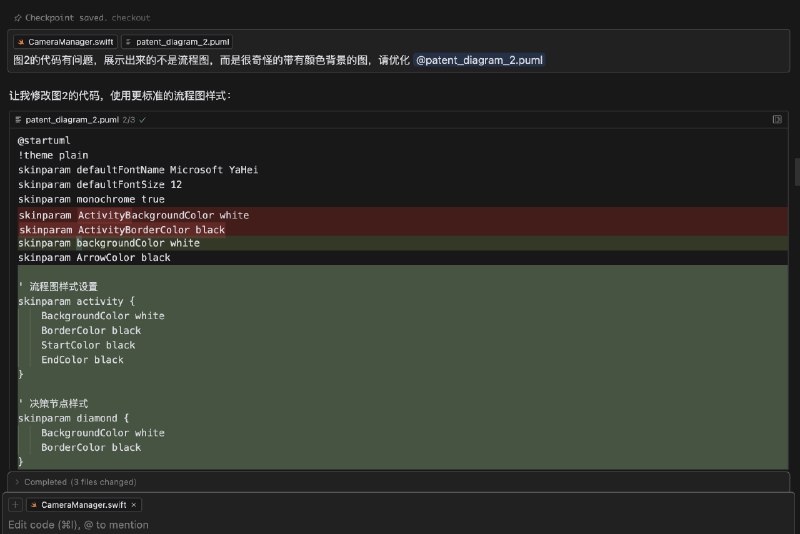Click the 'EndColor black' line
The height and width of the screenshot is (534, 800).
coord(82,360)
